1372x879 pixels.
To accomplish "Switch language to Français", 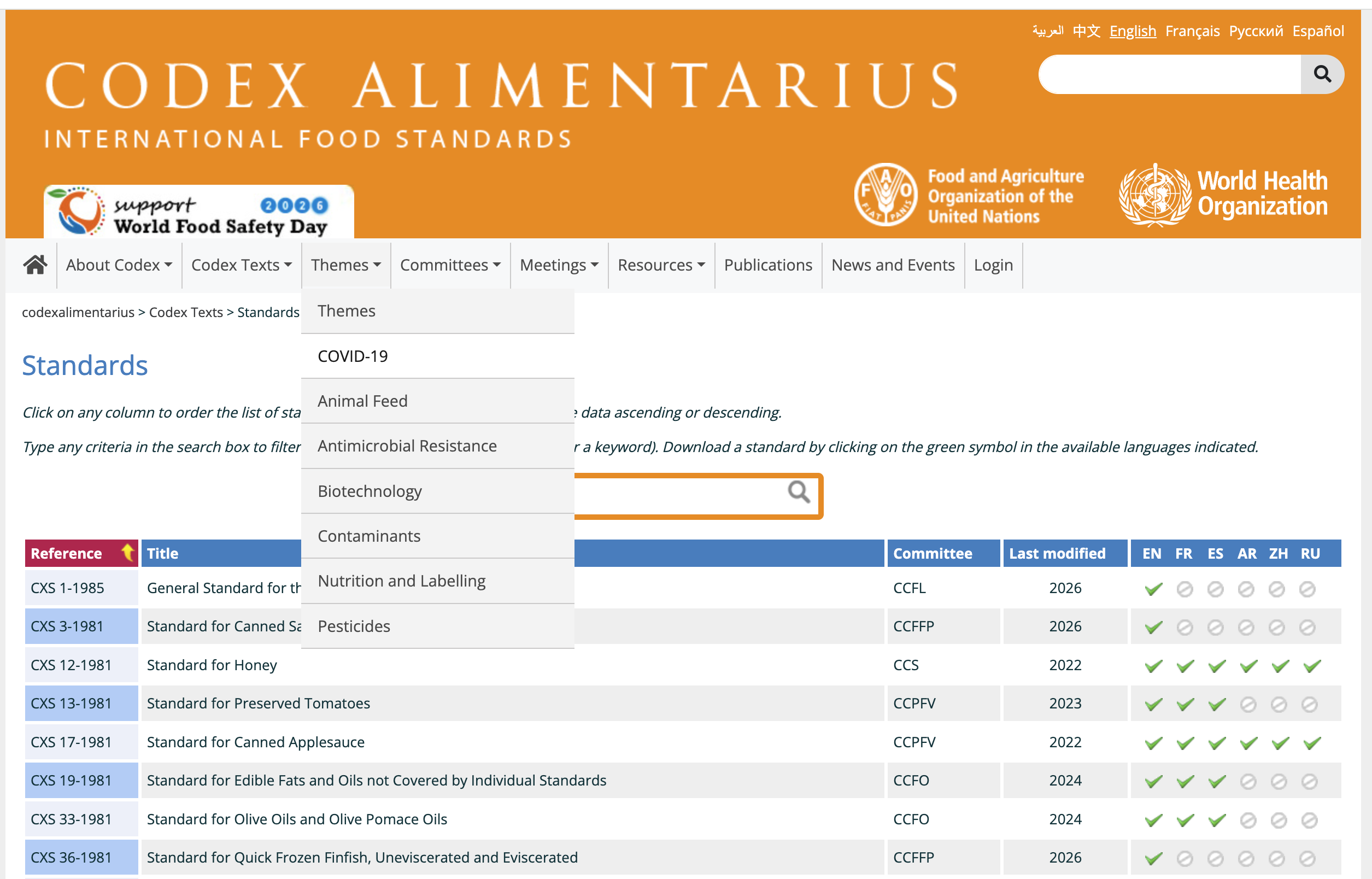I will click(x=1192, y=31).
